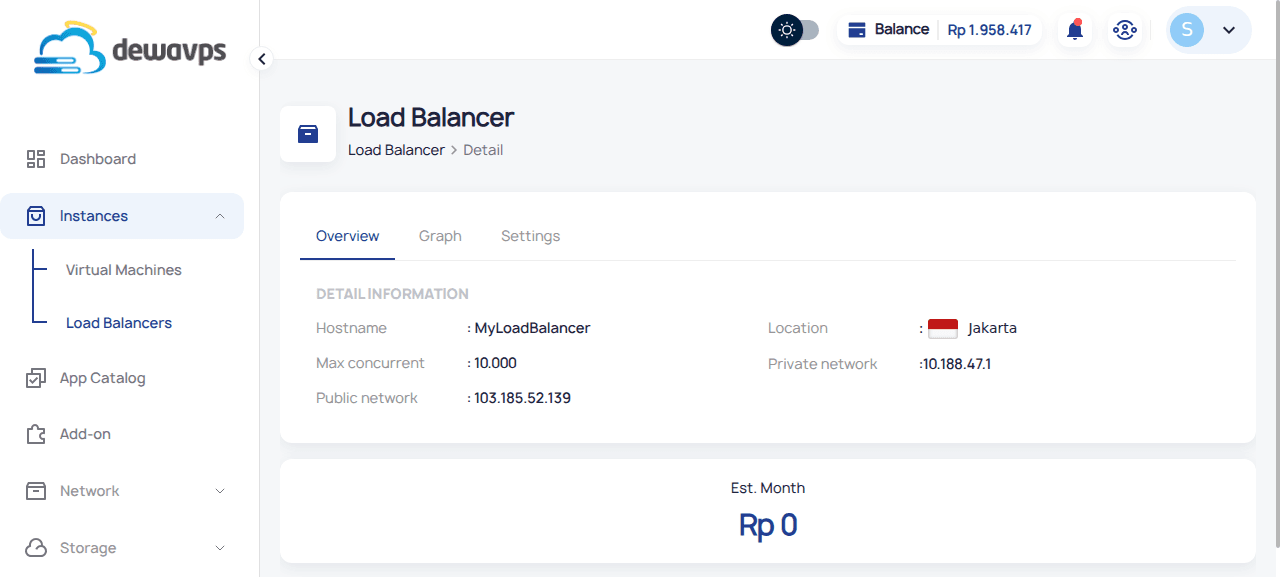Open the Dashboard icon in sidebar
The height and width of the screenshot is (577, 1280).
36,158
